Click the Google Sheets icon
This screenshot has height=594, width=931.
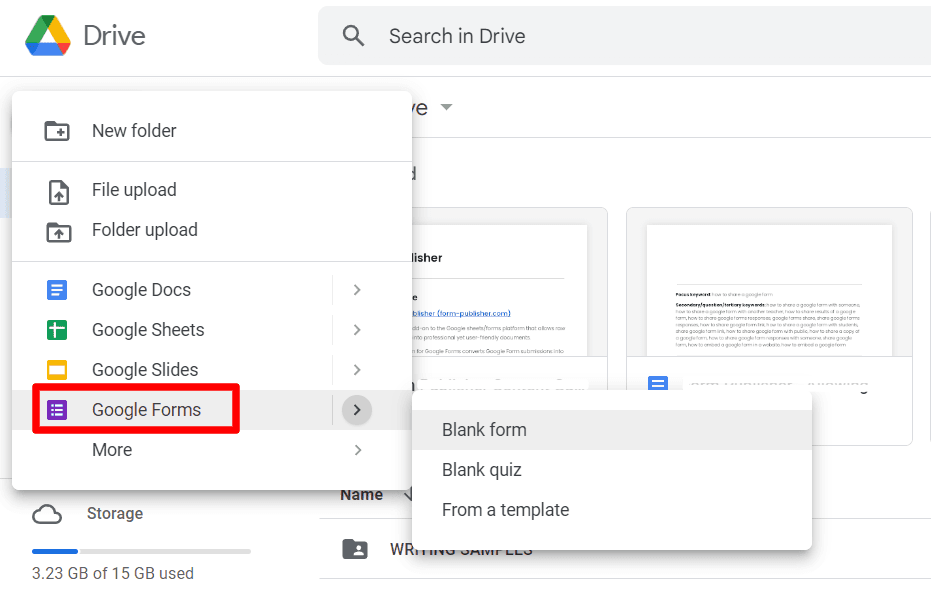[x=57, y=330]
